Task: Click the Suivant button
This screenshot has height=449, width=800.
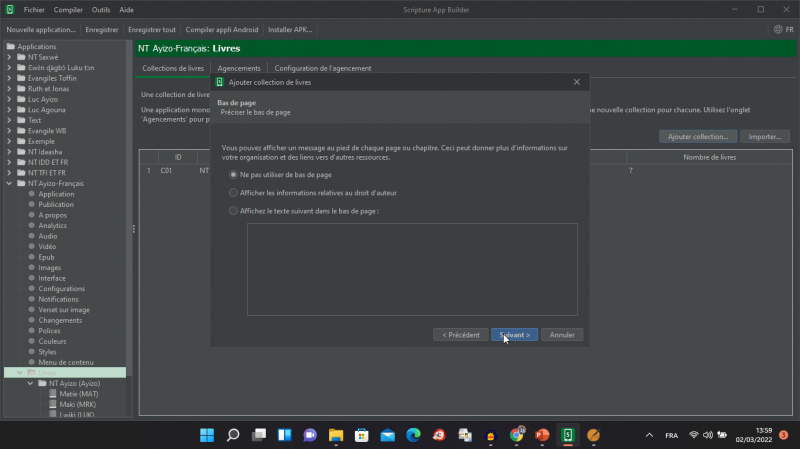Action: 514,335
